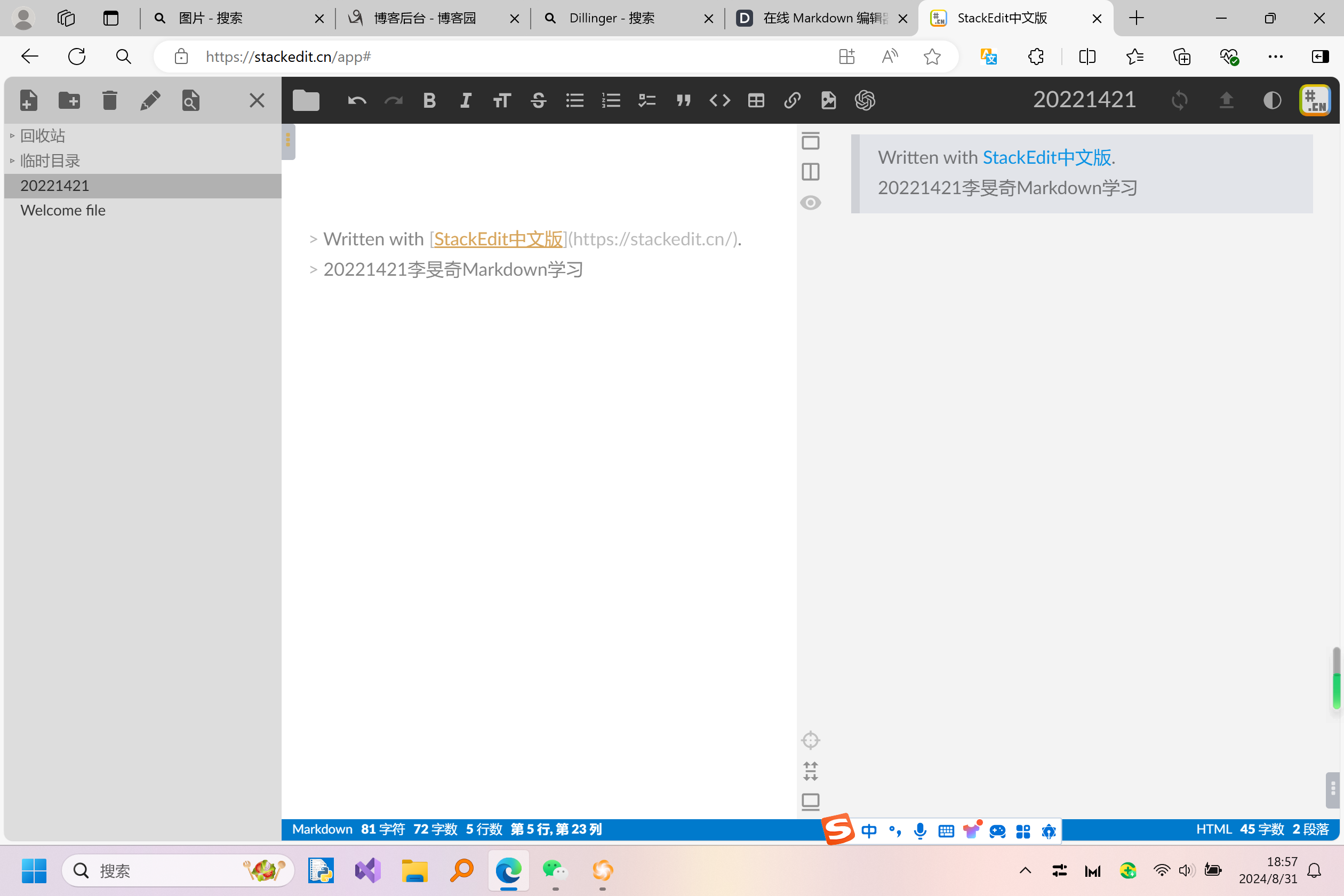Insert a heading with the text-size icon
1344x896 pixels.
pyautogui.click(x=502, y=101)
